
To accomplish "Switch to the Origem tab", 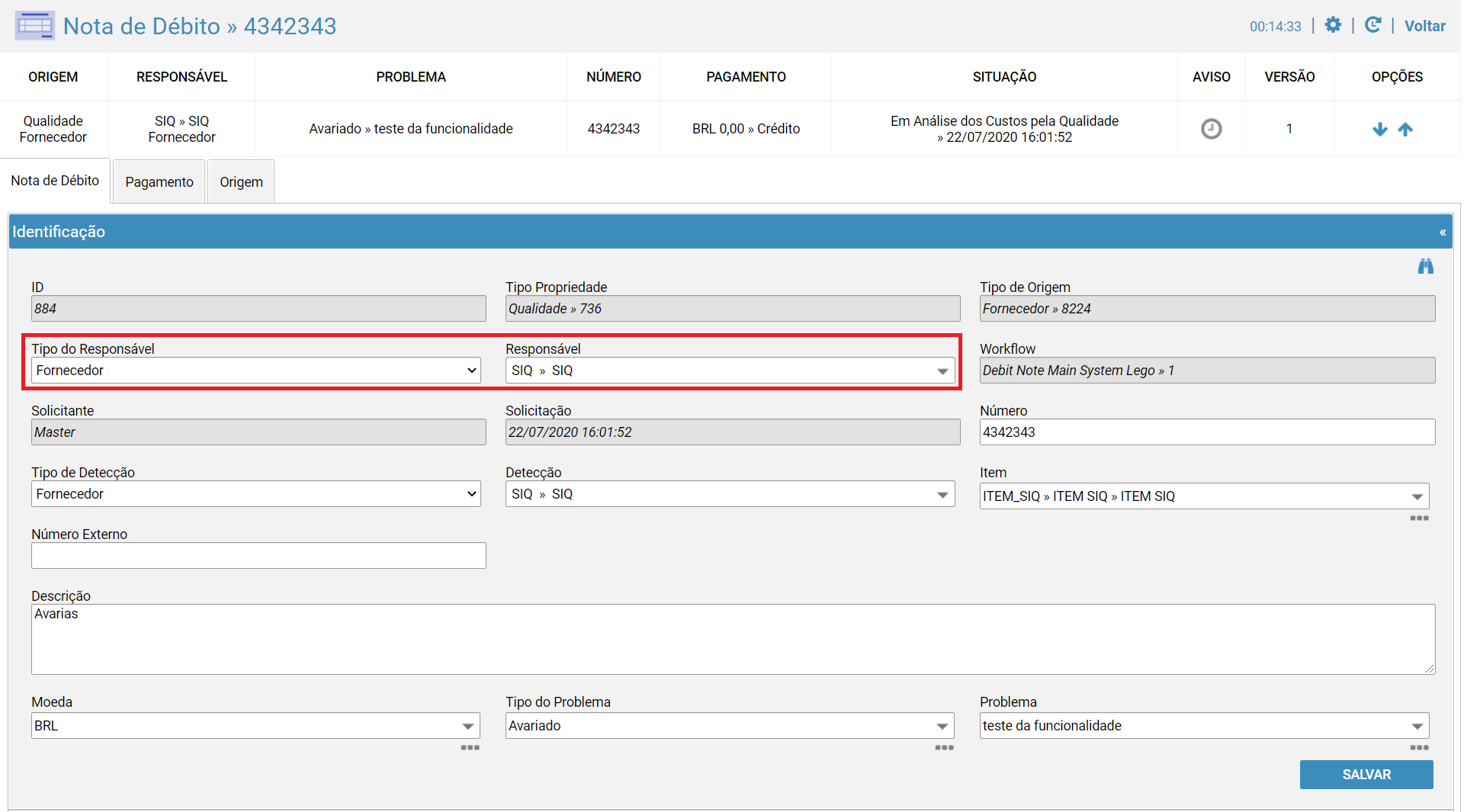I will (241, 181).
